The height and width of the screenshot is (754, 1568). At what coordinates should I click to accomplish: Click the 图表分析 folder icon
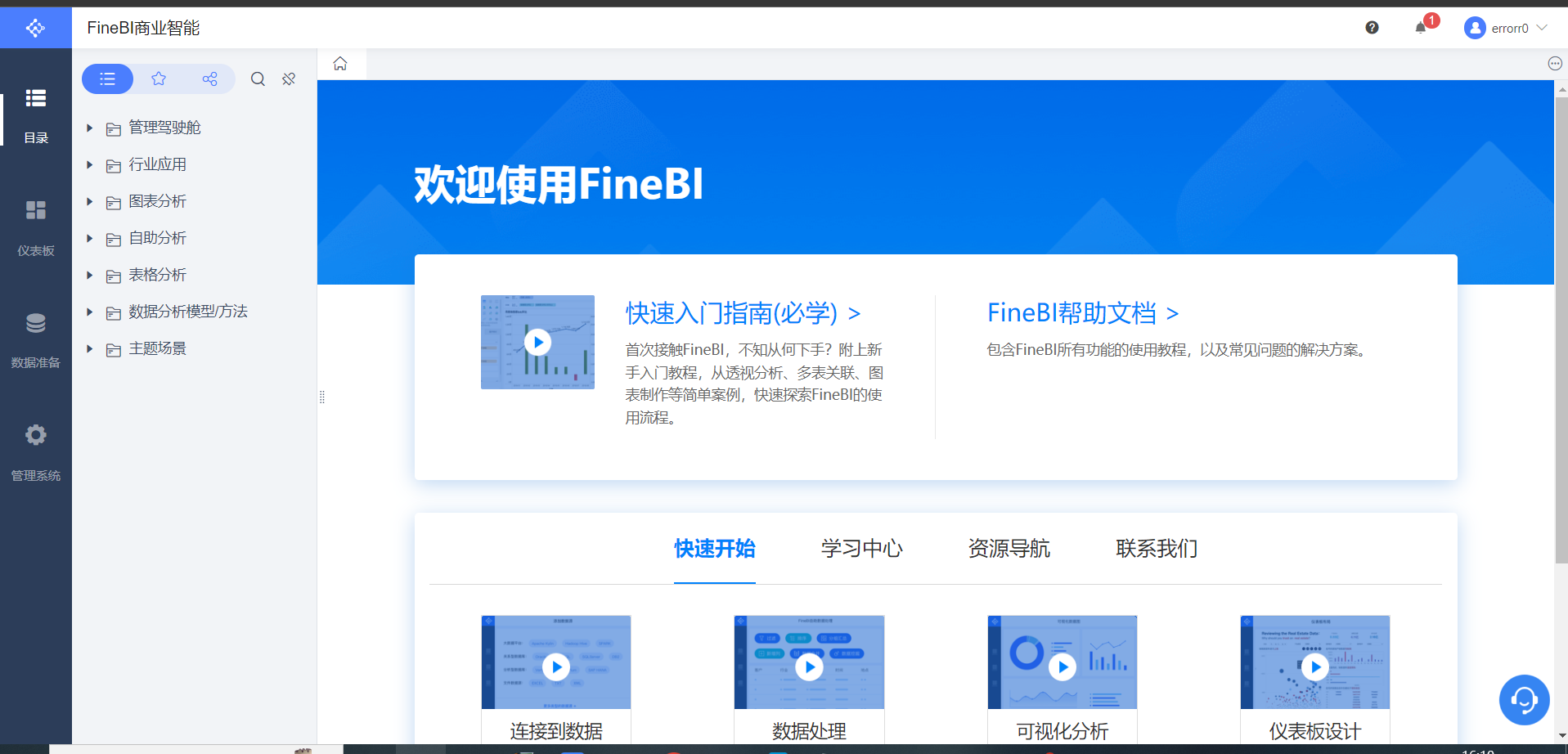pyautogui.click(x=114, y=202)
